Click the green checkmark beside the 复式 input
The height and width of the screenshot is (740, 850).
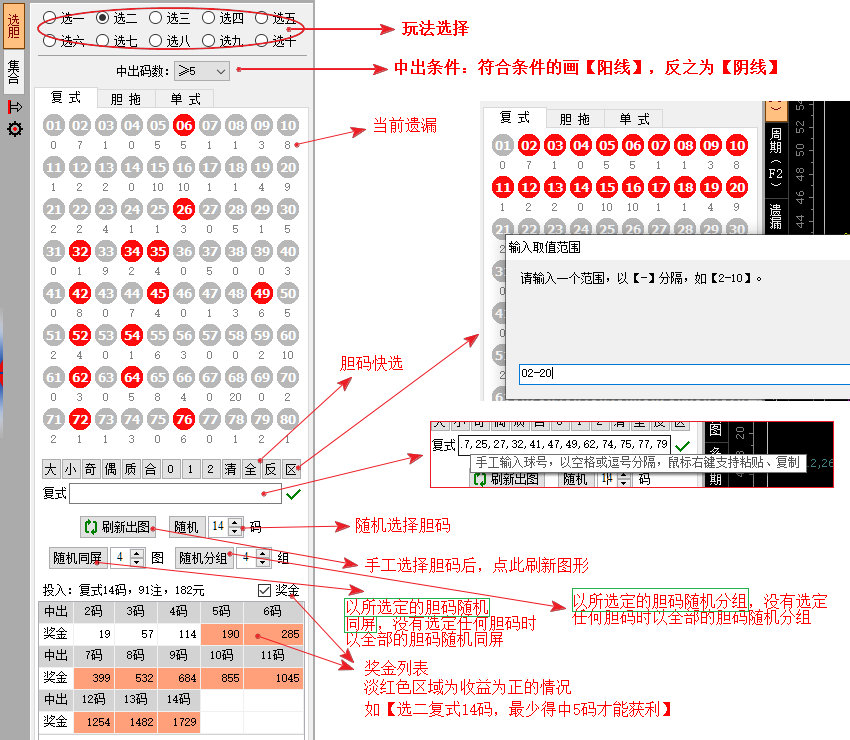[293, 494]
